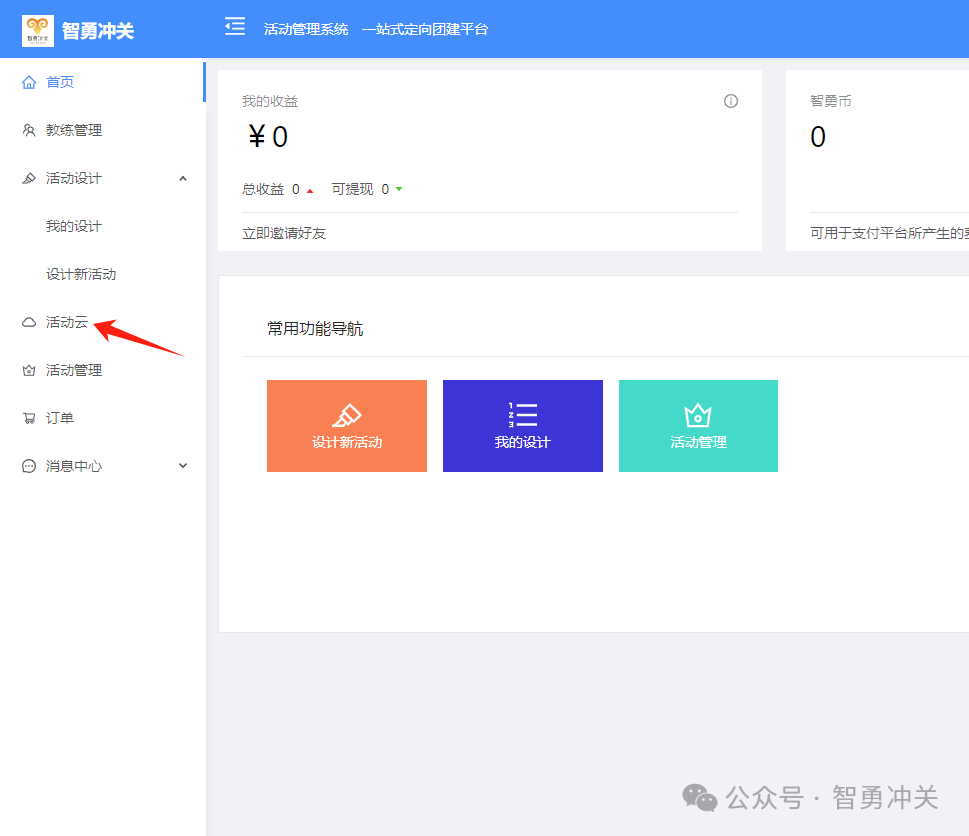The width and height of the screenshot is (969, 836).
Task: Click the red triangle beside 总收益
Action: click(x=310, y=188)
